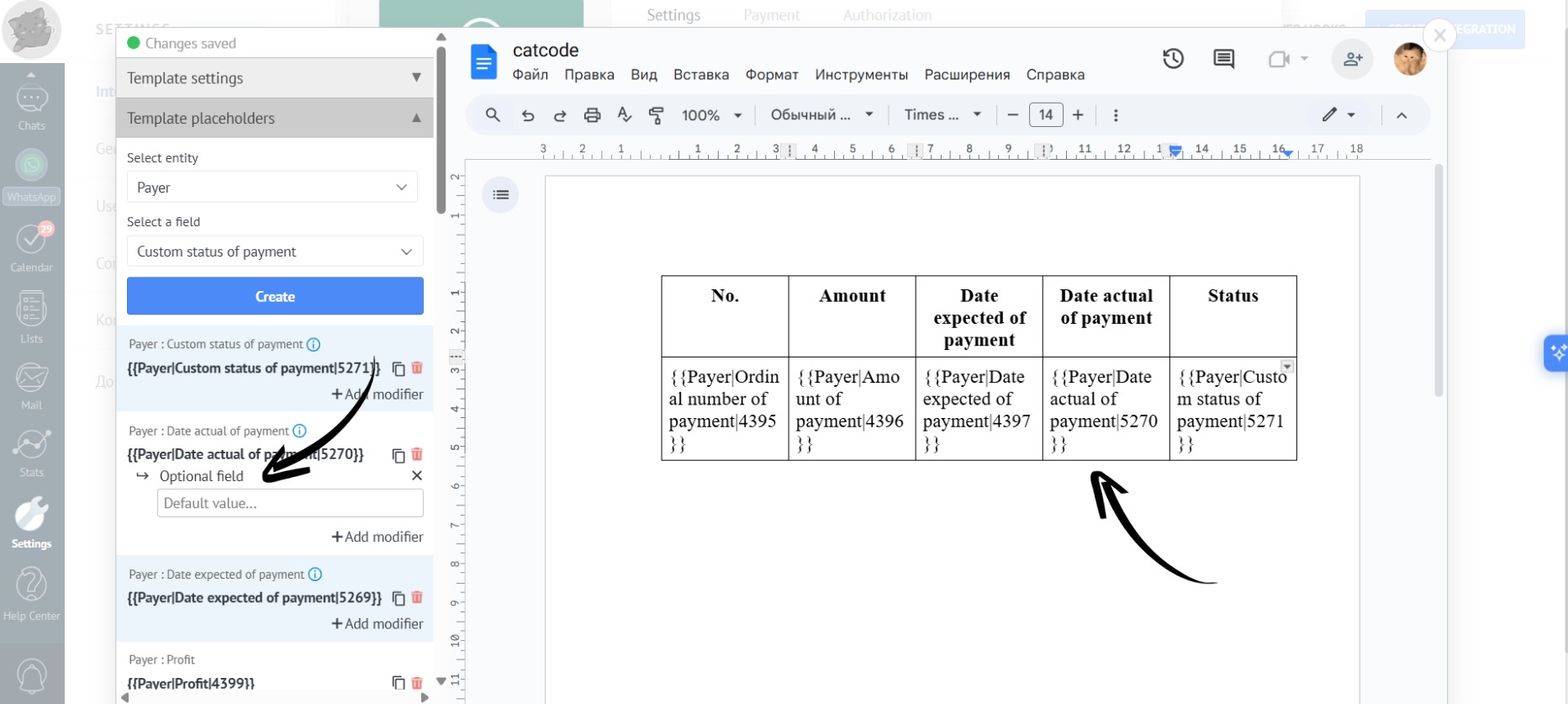Click Add modifier under Date expected of payment
The image size is (1568, 704).
(x=377, y=624)
